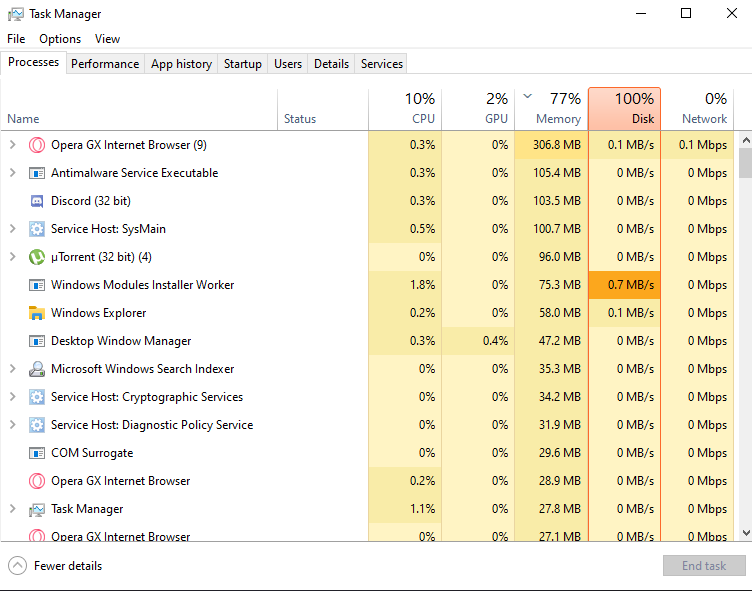Select the COM Surrogate process name

point(92,453)
